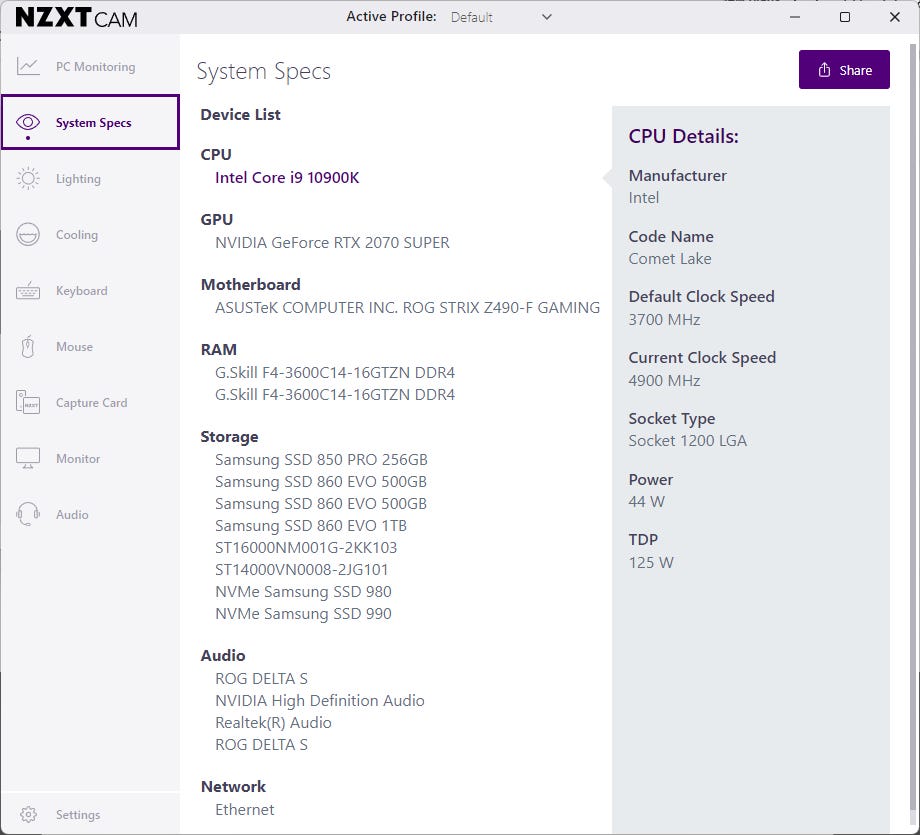Select Realtek(R) Audio device
This screenshot has width=920, height=835.
pyautogui.click(x=273, y=722)
